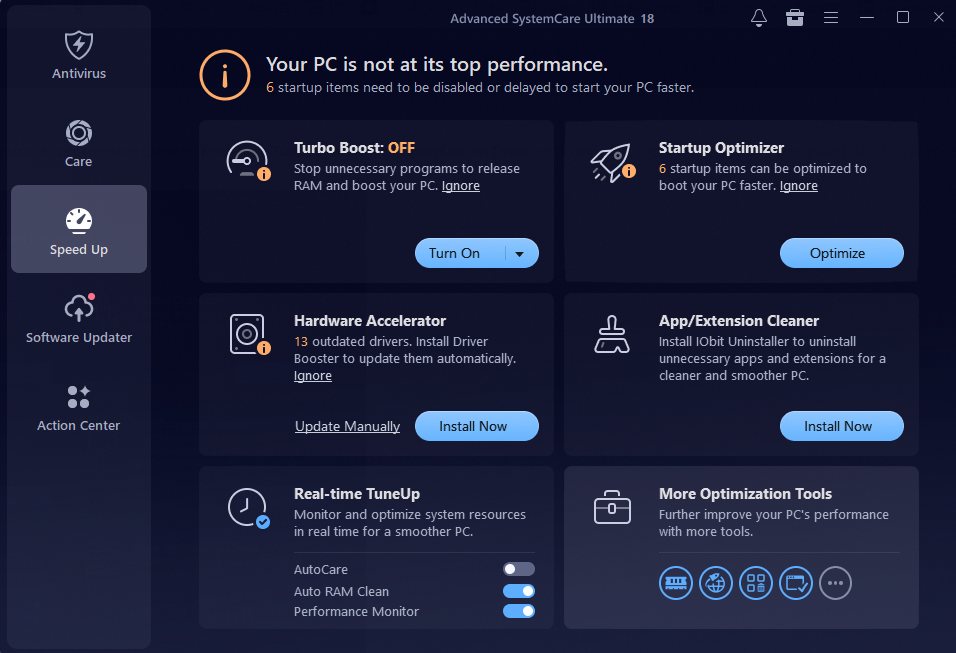The width and height of the screenshot is (956, 653).
Task: Click Install Now for App/Extension Cleaner
Action: (x=841, y=426)
